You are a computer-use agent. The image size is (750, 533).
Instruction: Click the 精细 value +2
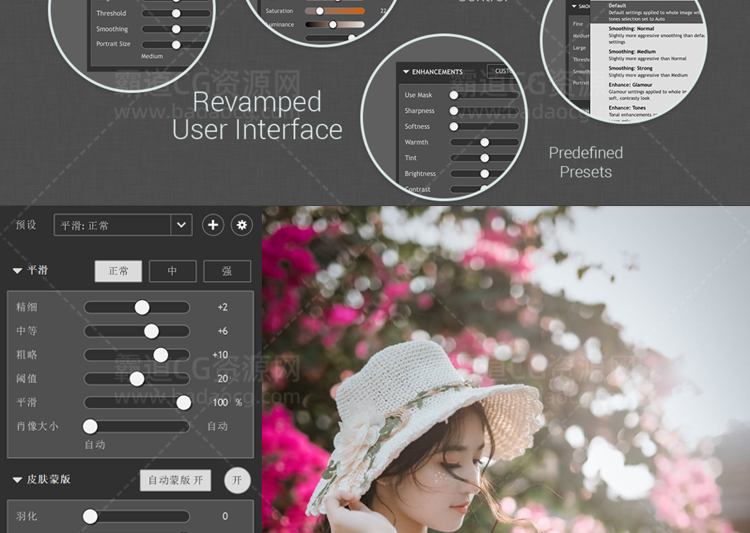[222, 307]
